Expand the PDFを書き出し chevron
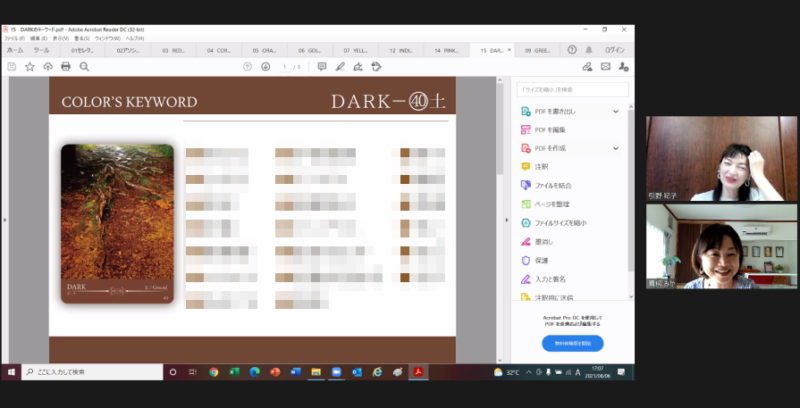The width and height of the screenshot is (800, 408). (x=616, y=111)
